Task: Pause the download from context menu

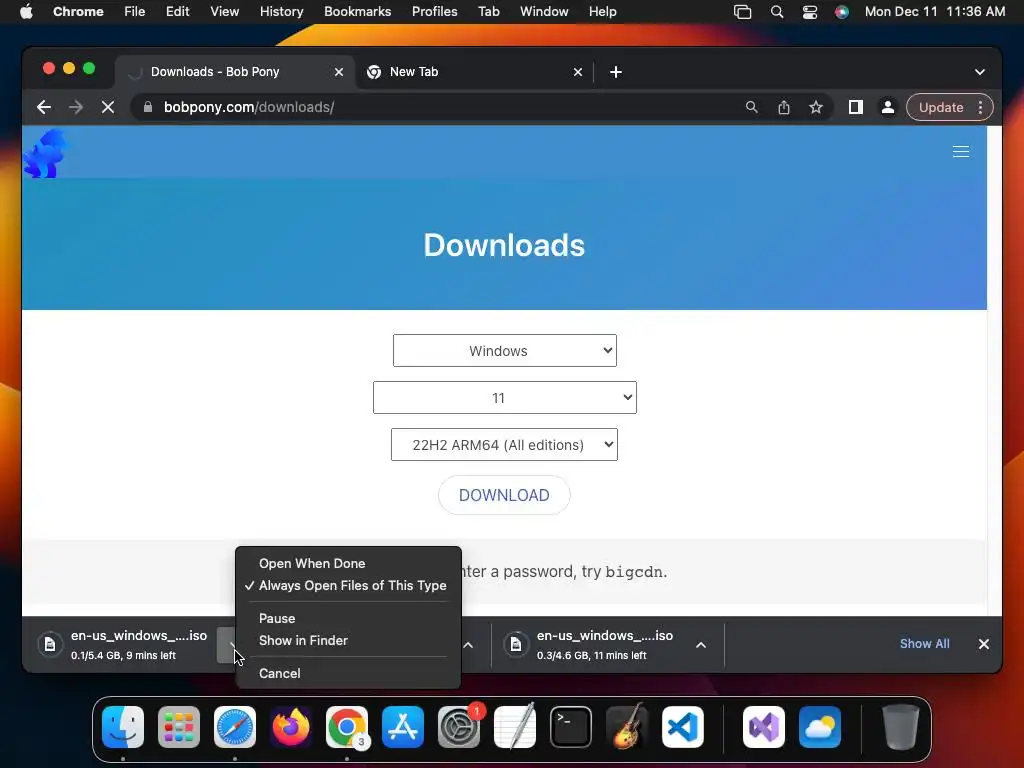Action: coord(348,618)
